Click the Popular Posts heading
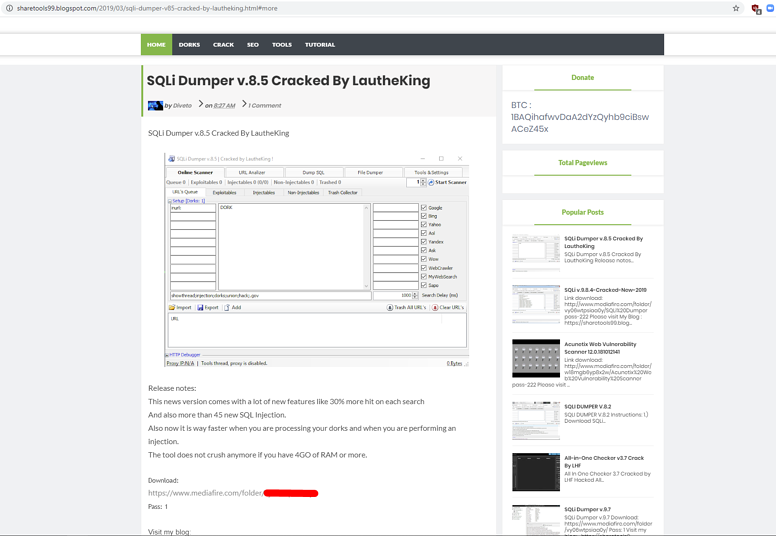This screenshot has height=536, width=776. tap(582, 212)
